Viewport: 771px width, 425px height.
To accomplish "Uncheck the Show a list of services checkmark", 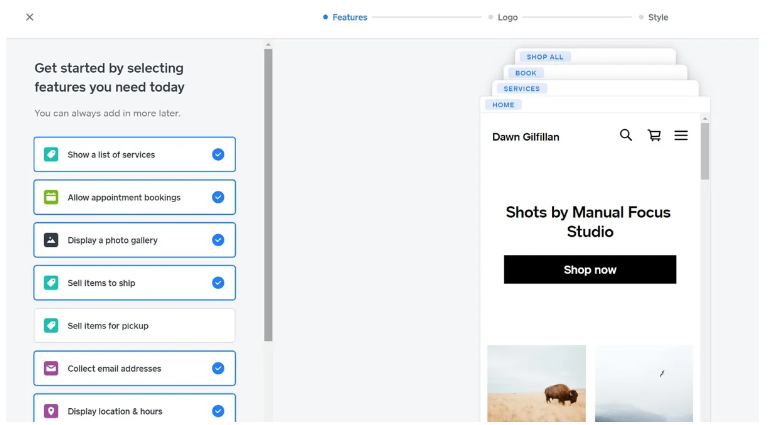I will 218,154.
